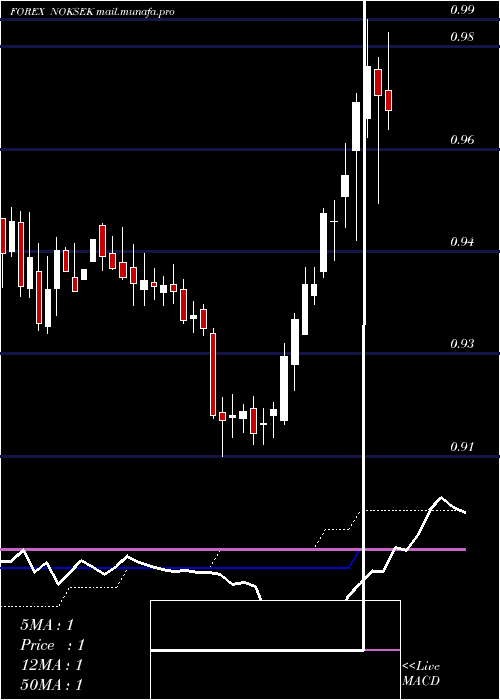The height and width of the screenshot is (700, 500).
Task: Click the Price : 1 legend entry
Action: (x=52, y=645)
